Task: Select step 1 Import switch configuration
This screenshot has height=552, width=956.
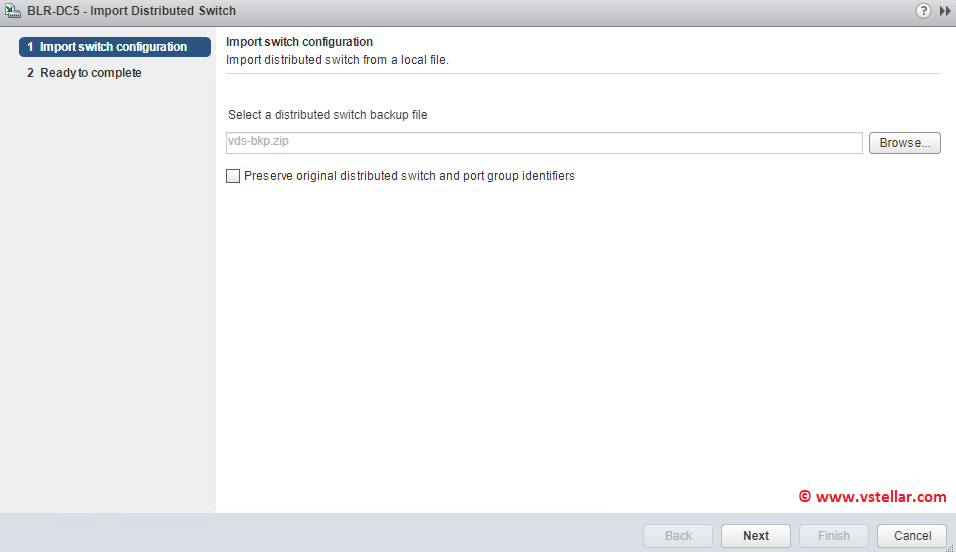Action: (114, 47)
